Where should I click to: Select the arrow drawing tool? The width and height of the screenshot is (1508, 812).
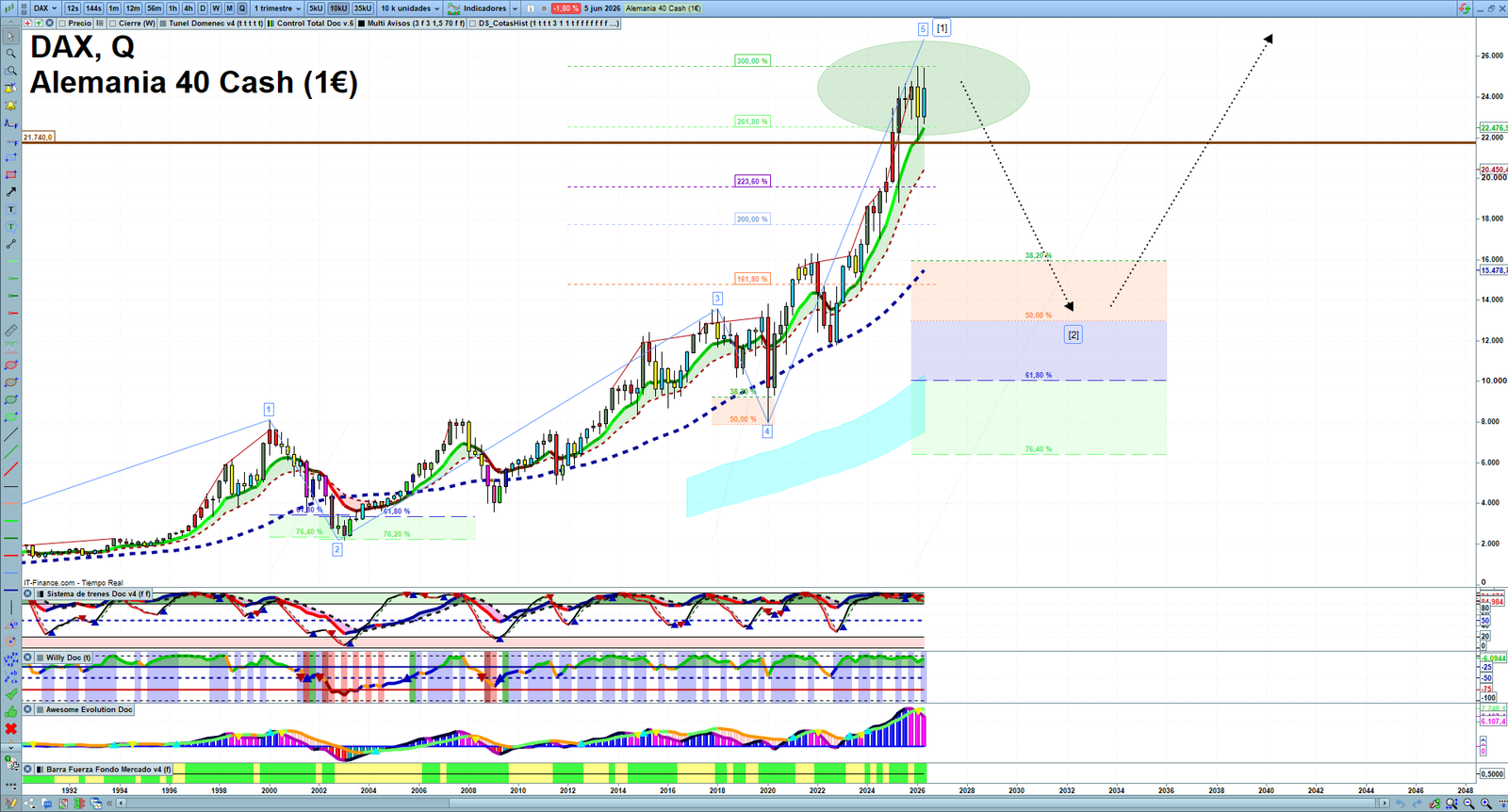pyautogui.click(x=10, y=192)
